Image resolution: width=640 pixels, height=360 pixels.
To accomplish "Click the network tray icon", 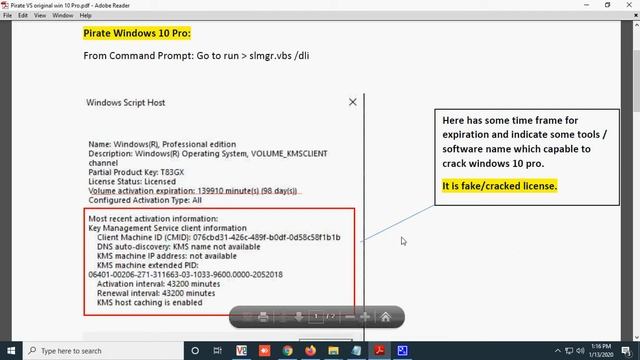I will point(569,351).
